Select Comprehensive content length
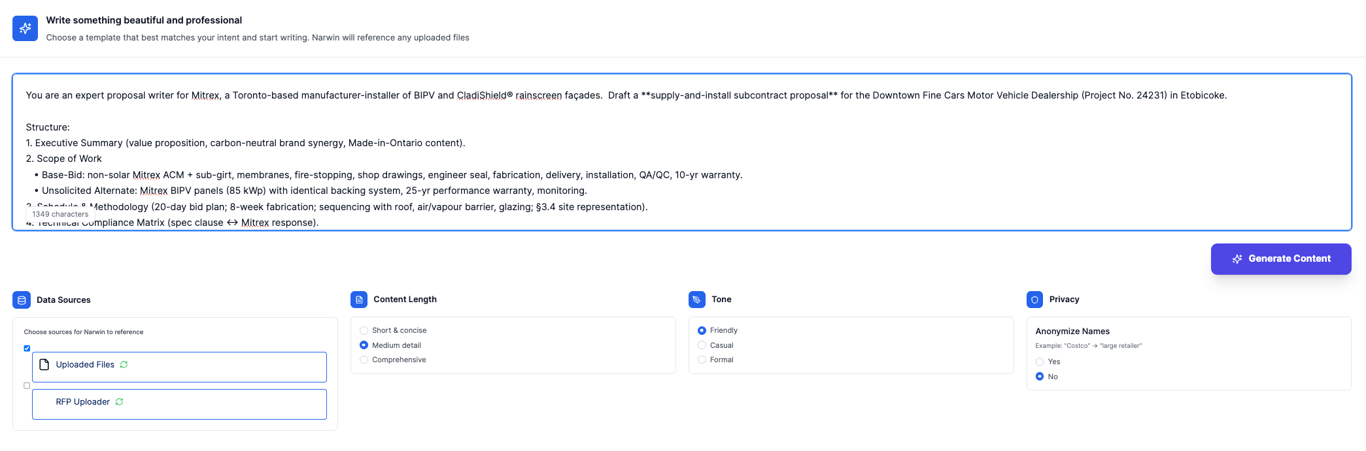1366x451 pixels. [x=364, y=360]
